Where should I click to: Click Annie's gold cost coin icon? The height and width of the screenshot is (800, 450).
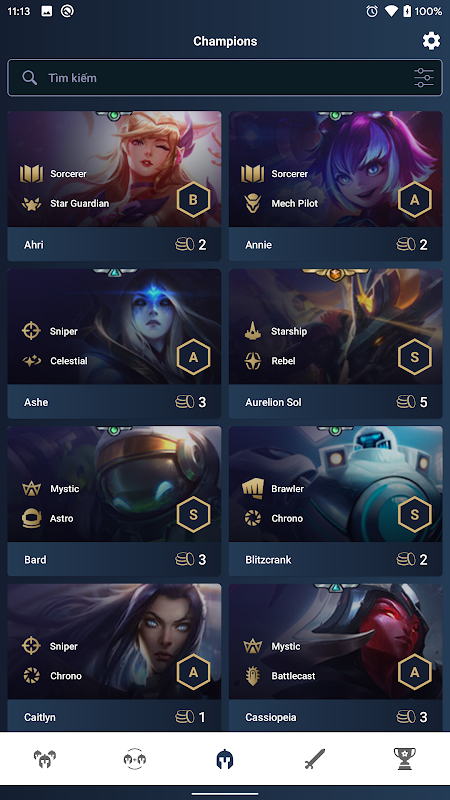pyautogui.click(x=406, y=244)
